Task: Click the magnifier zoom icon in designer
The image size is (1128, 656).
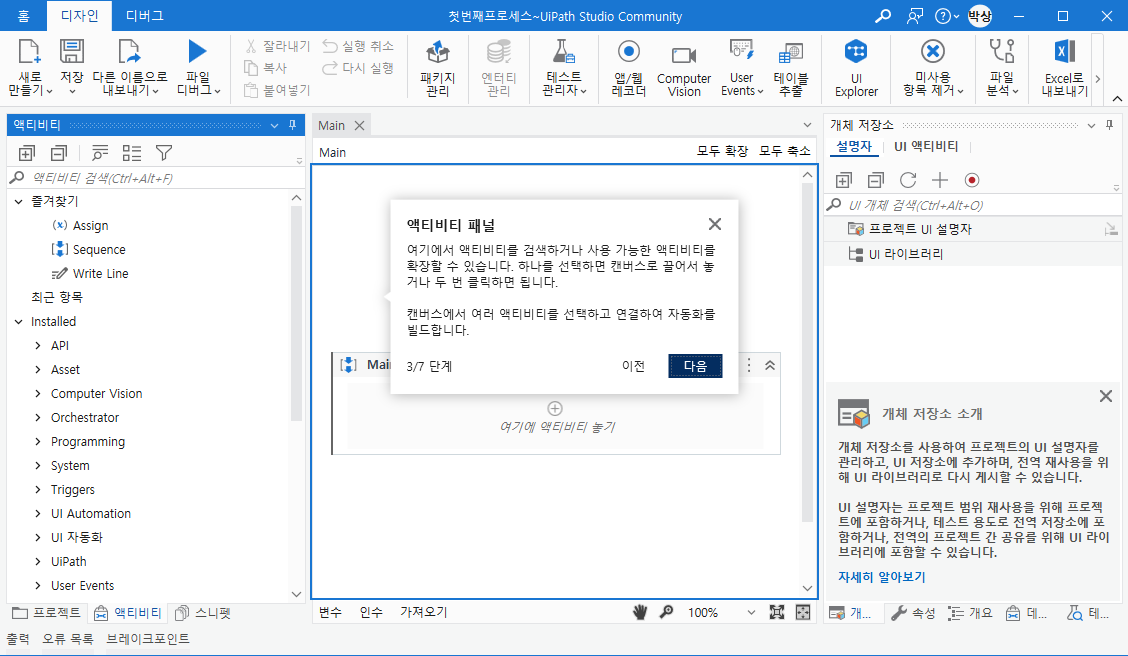Action: pyautogui.click(x=666, y=612)
